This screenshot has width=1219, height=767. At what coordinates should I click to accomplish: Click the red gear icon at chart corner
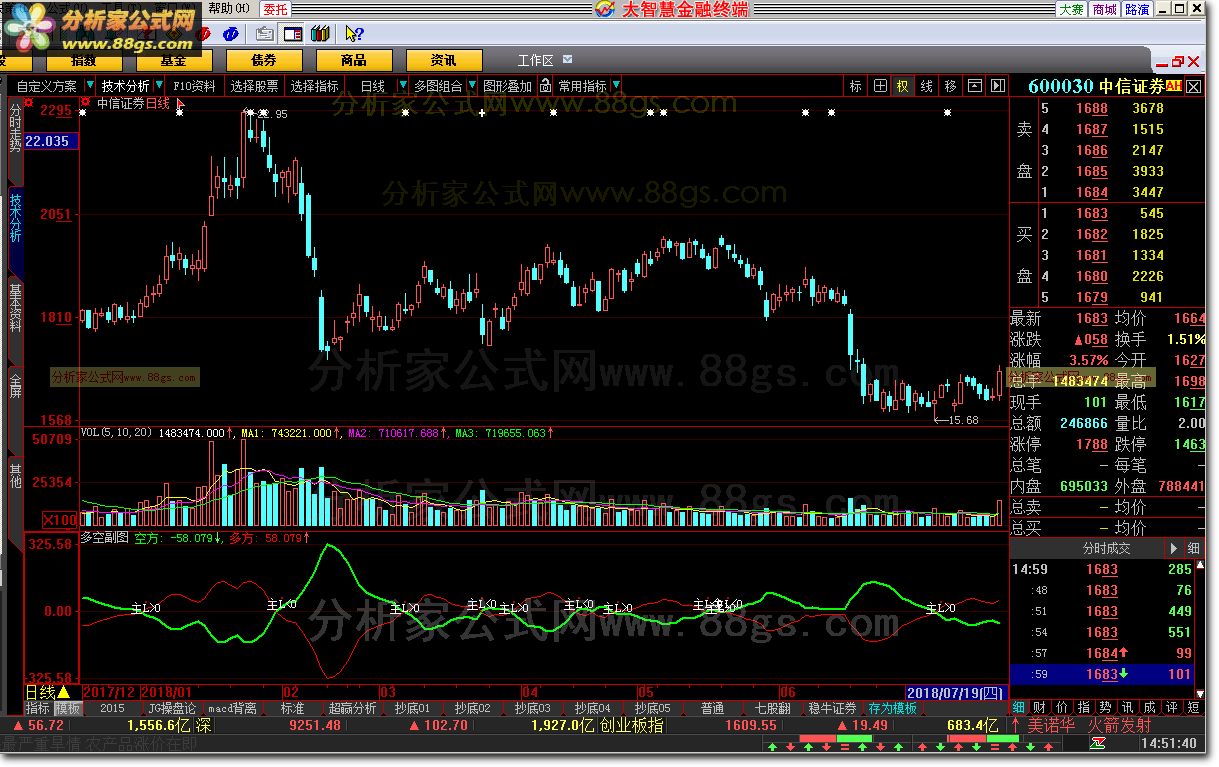(x=29, y=102)
